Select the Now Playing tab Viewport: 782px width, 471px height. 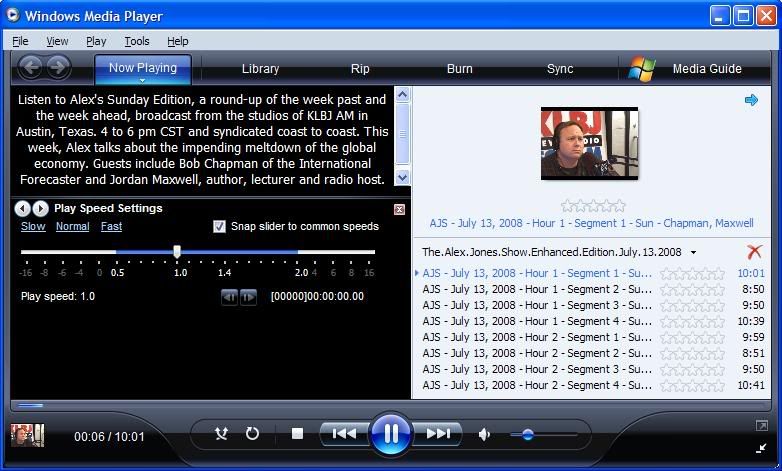[x=143, y=68]
